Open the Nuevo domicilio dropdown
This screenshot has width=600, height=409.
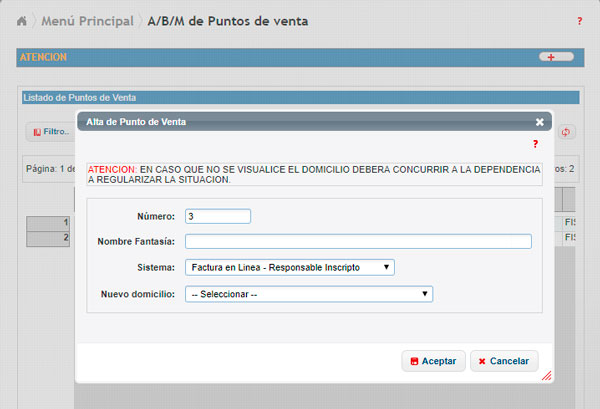[x=309, y=294]
